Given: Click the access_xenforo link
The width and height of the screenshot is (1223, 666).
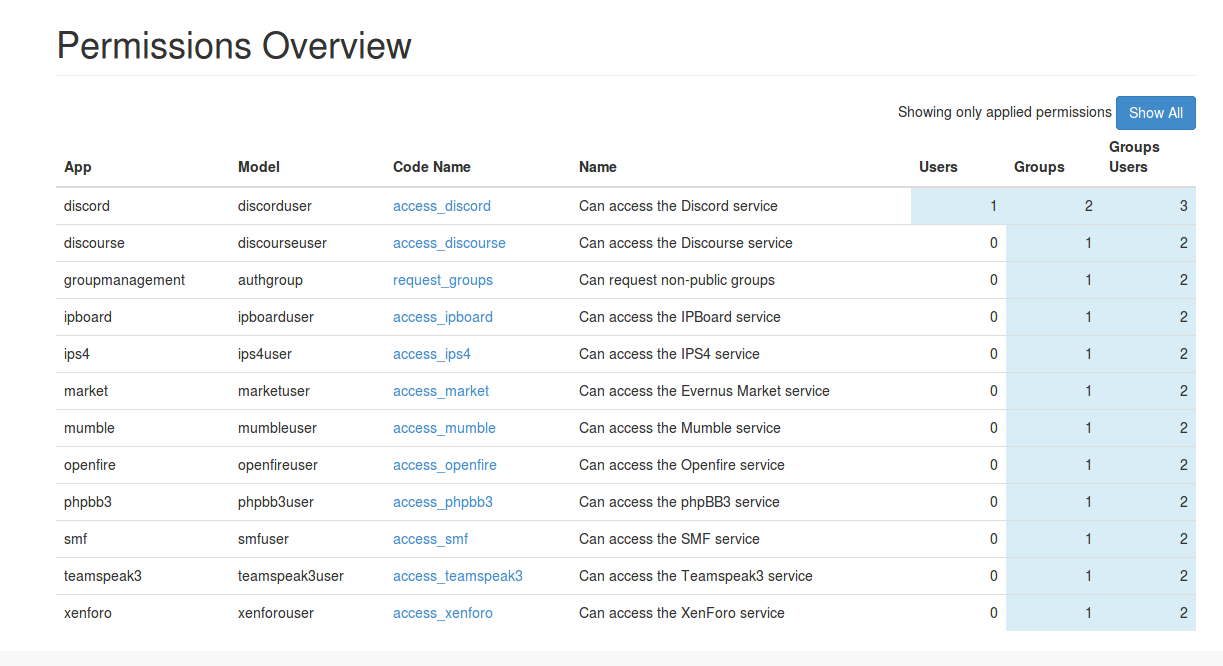Looking at the screenshot, I should click(x=443, y=613).
